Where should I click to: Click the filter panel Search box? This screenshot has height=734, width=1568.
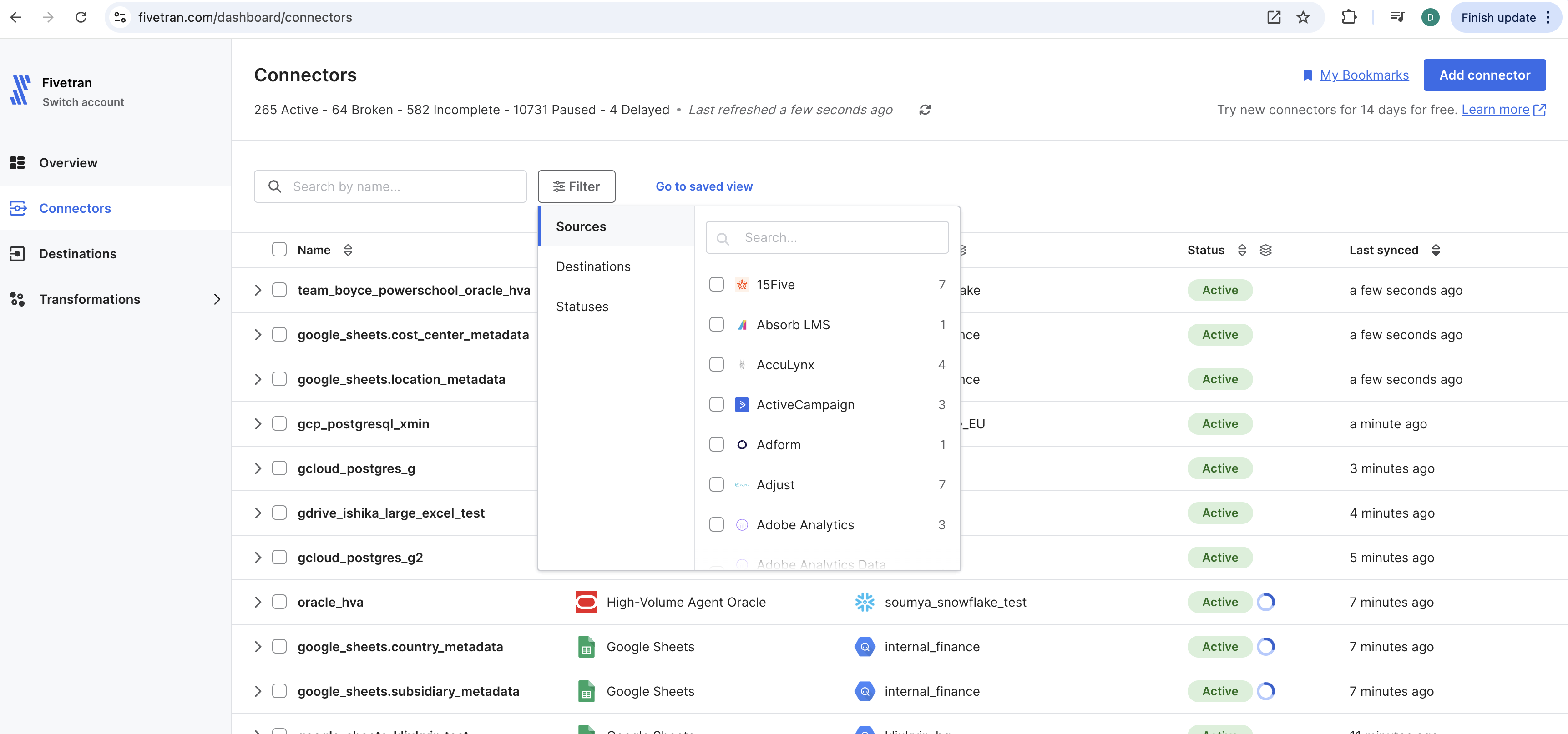pos(827,238)
